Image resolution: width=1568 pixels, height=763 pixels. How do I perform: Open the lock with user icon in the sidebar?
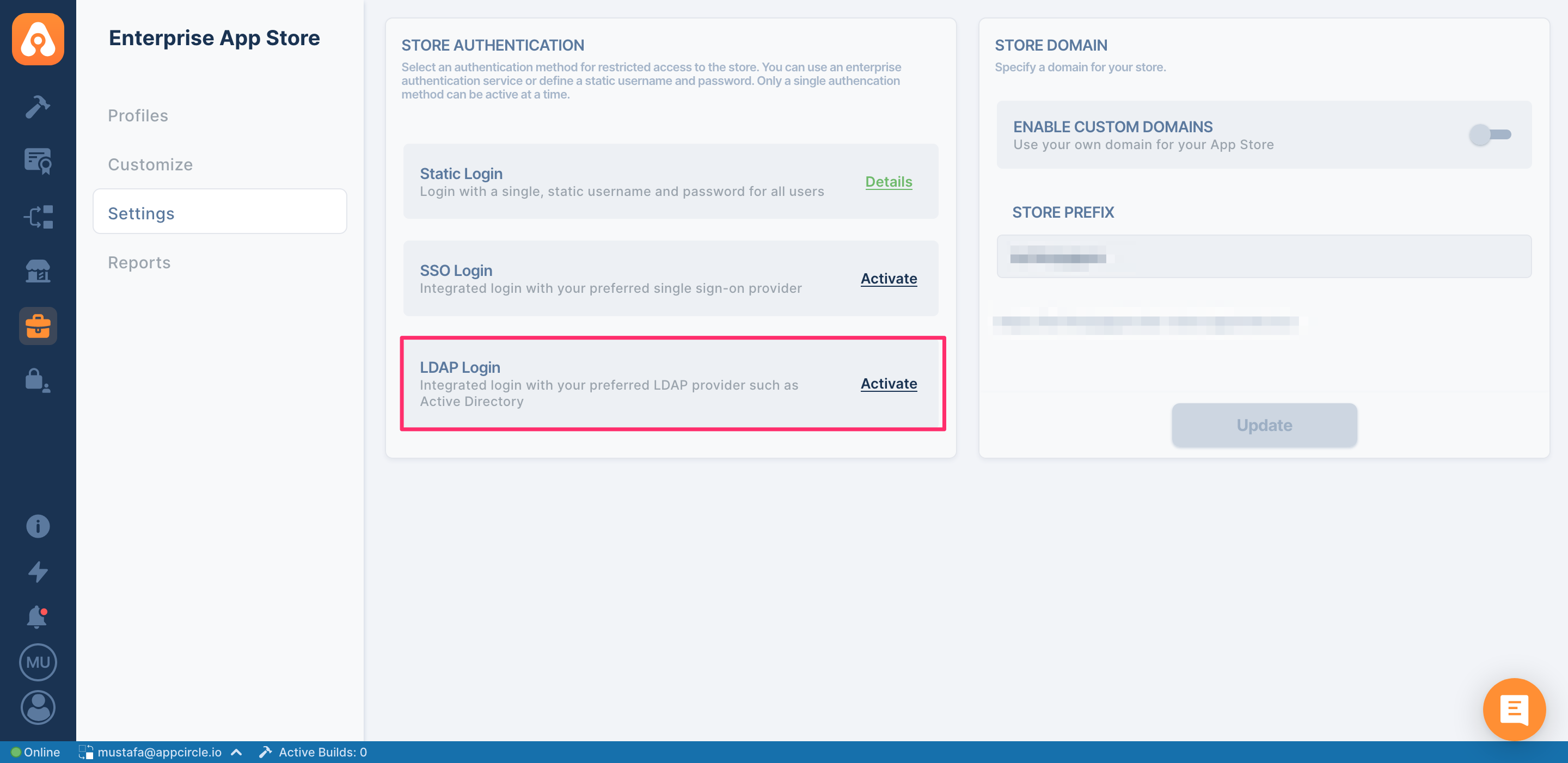pos(38,381)
